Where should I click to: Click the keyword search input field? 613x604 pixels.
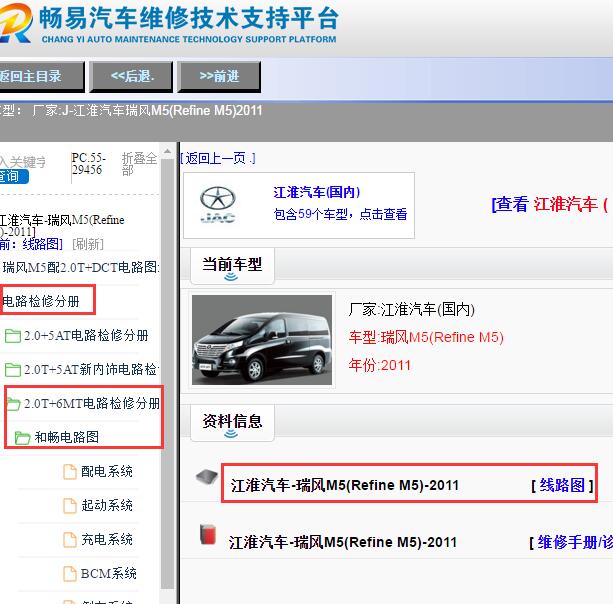pos(23,161)
